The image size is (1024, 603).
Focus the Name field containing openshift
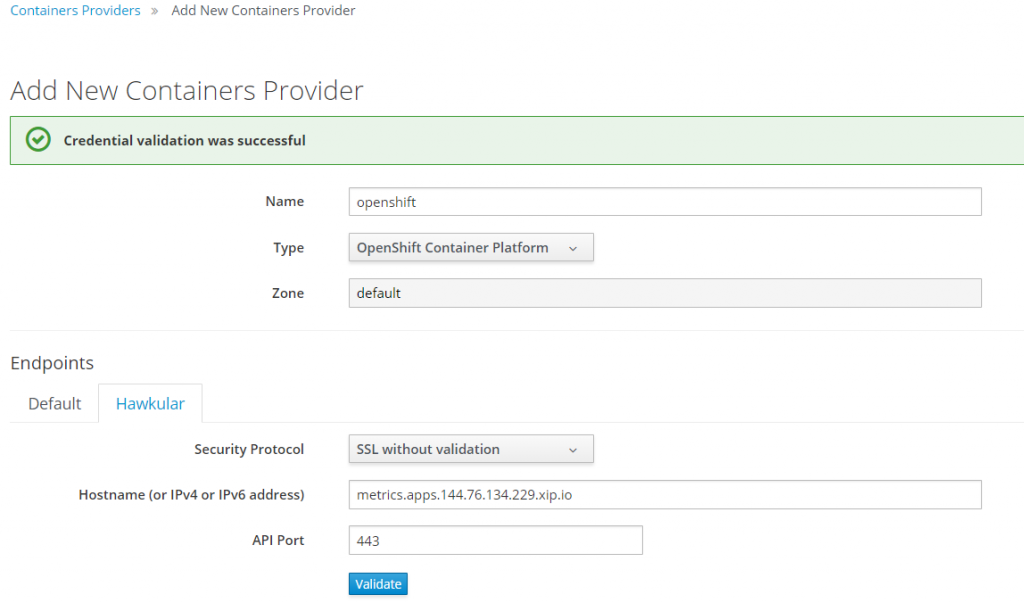[665, 201]
